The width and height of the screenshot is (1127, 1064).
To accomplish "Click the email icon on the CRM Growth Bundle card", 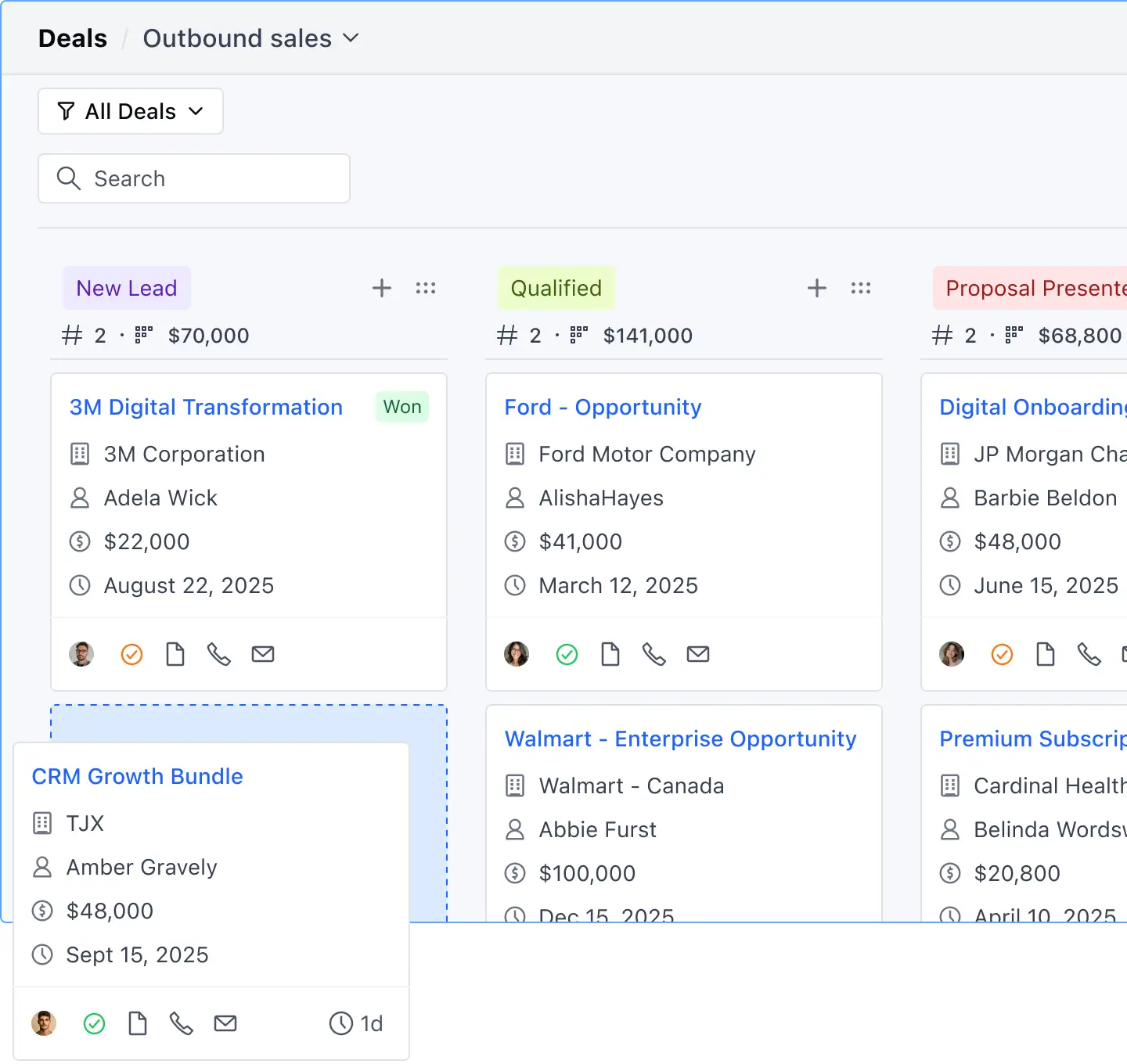I will [225, 1023].
